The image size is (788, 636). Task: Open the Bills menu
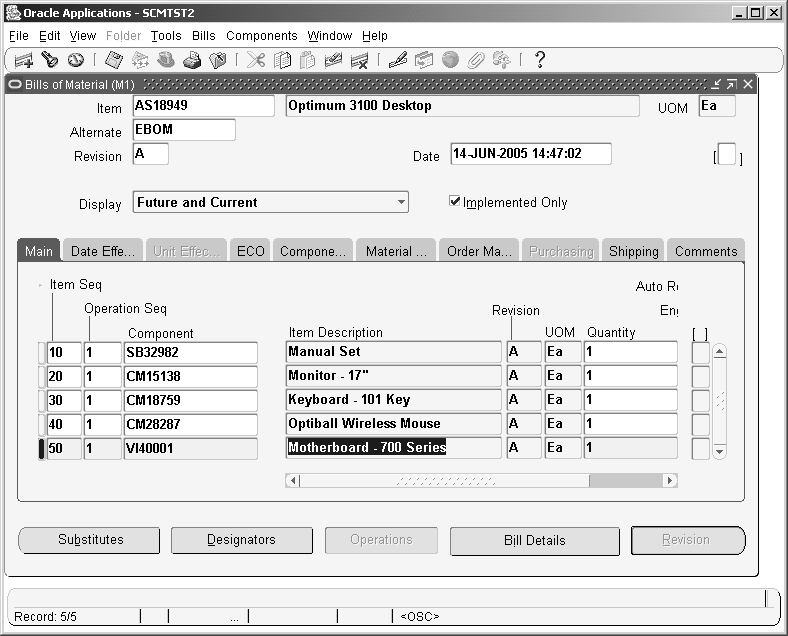pos(204,36)
